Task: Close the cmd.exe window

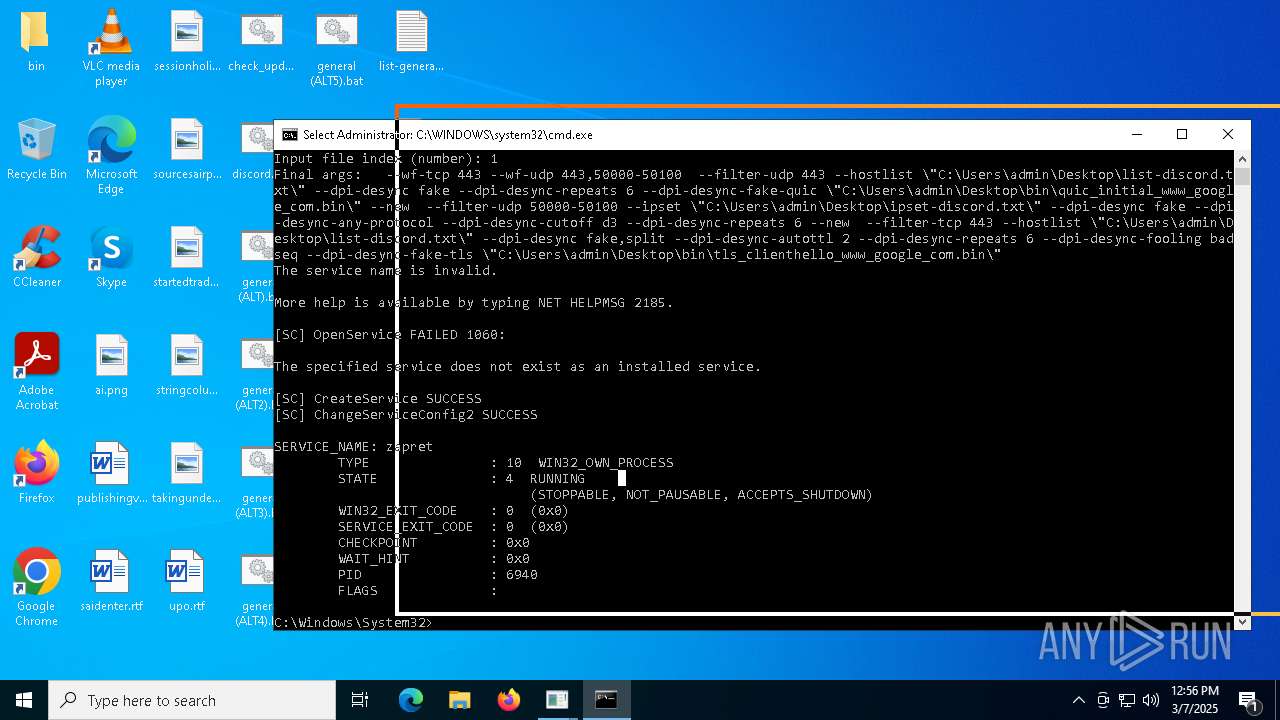Action: pyautogui.click(x=1228, y=134)
